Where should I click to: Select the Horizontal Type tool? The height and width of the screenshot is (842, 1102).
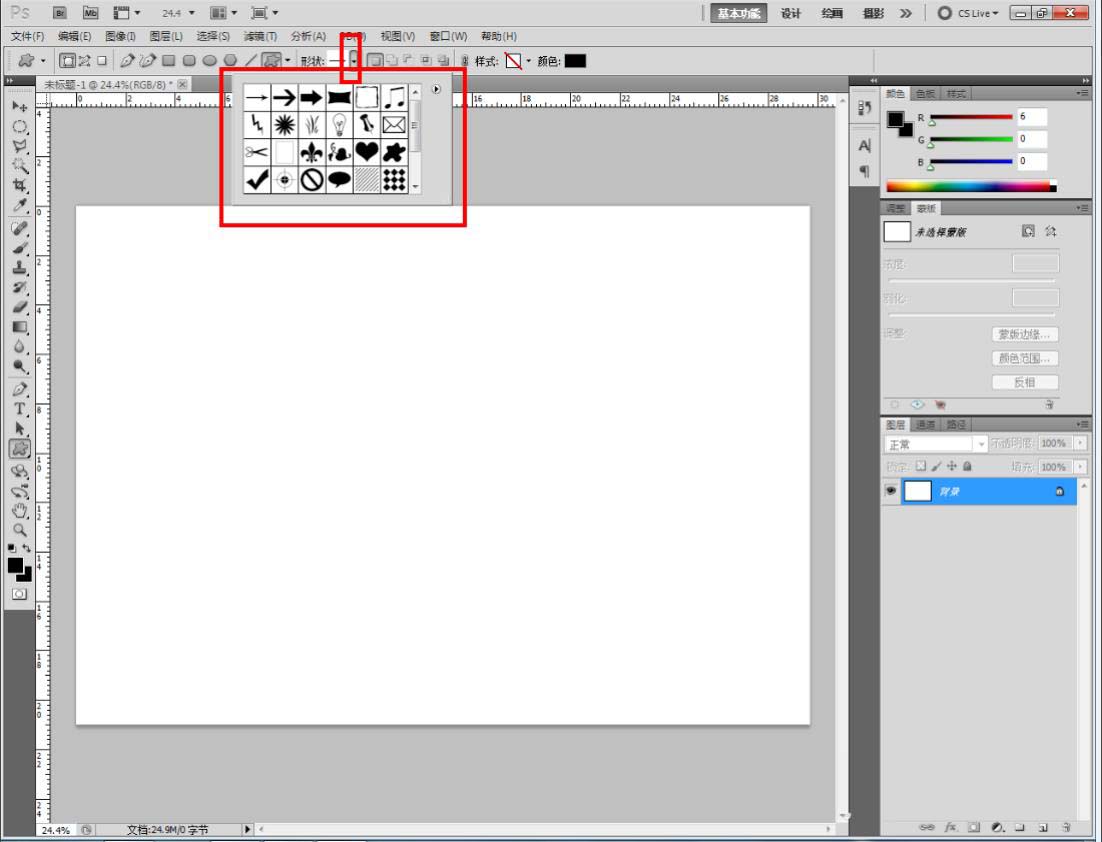[x=20, y=409]
